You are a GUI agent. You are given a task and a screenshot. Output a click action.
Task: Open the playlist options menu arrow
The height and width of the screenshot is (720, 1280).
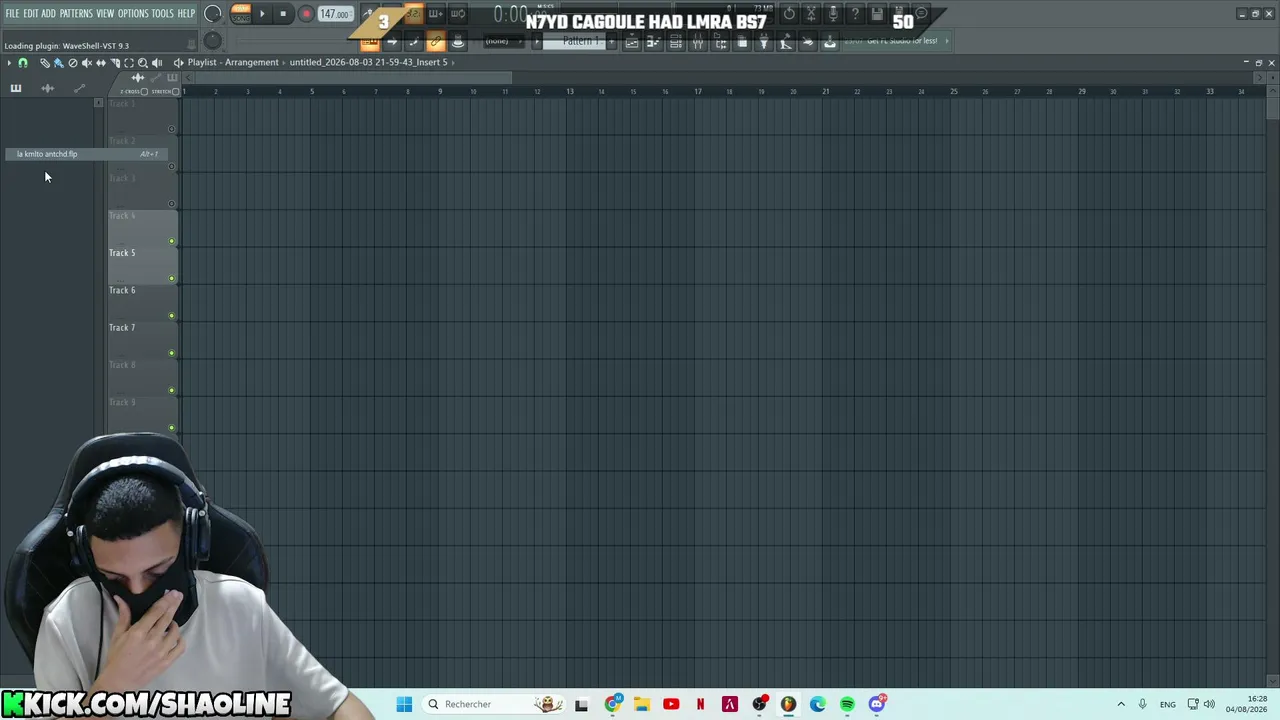pyautogui.click(x=9, y=62)
